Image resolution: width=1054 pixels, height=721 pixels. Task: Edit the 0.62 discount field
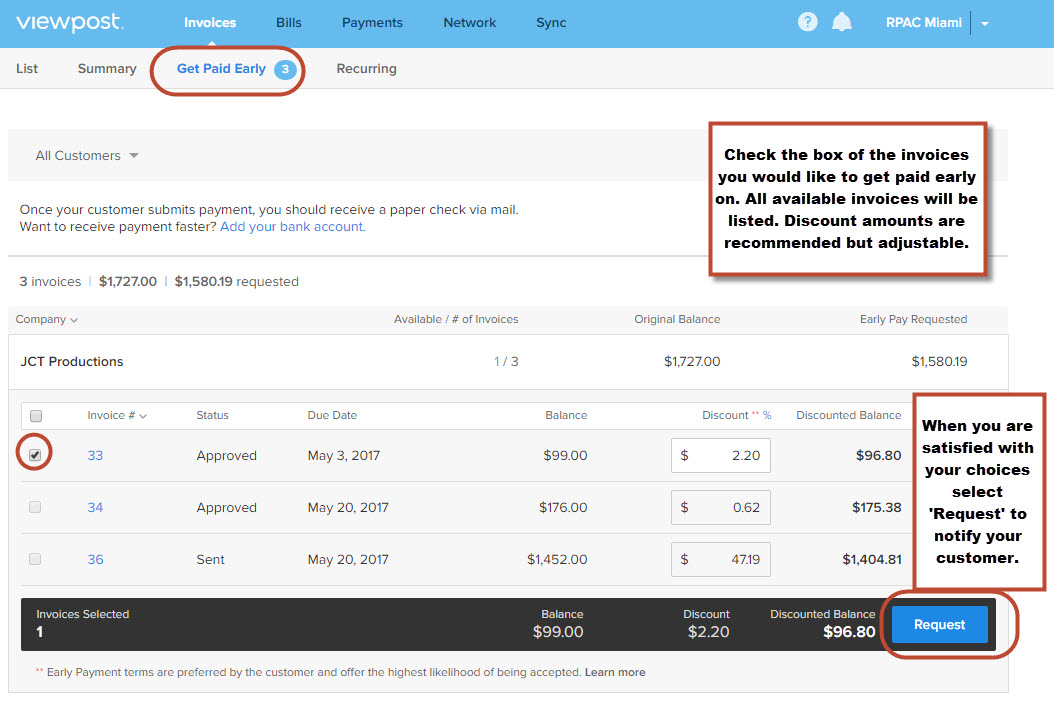(x=721, y=507)
